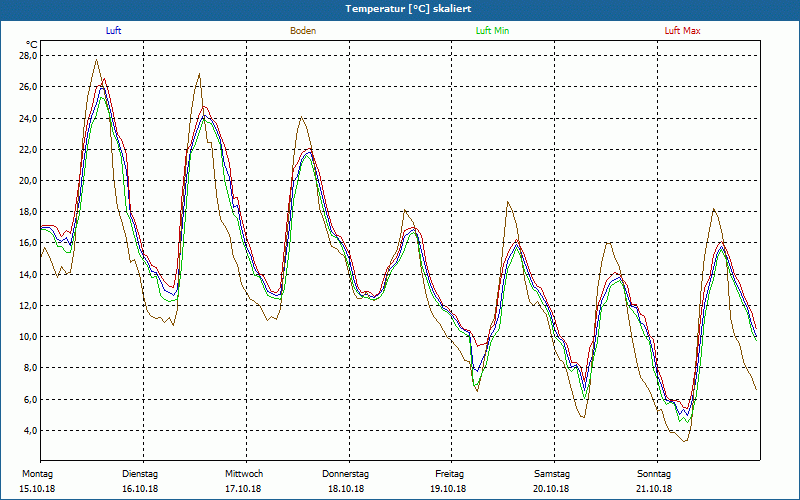Viewport: 800px width, 500px height.
Task: Click the 'Sonntag' day label
Action: point(654,474)
